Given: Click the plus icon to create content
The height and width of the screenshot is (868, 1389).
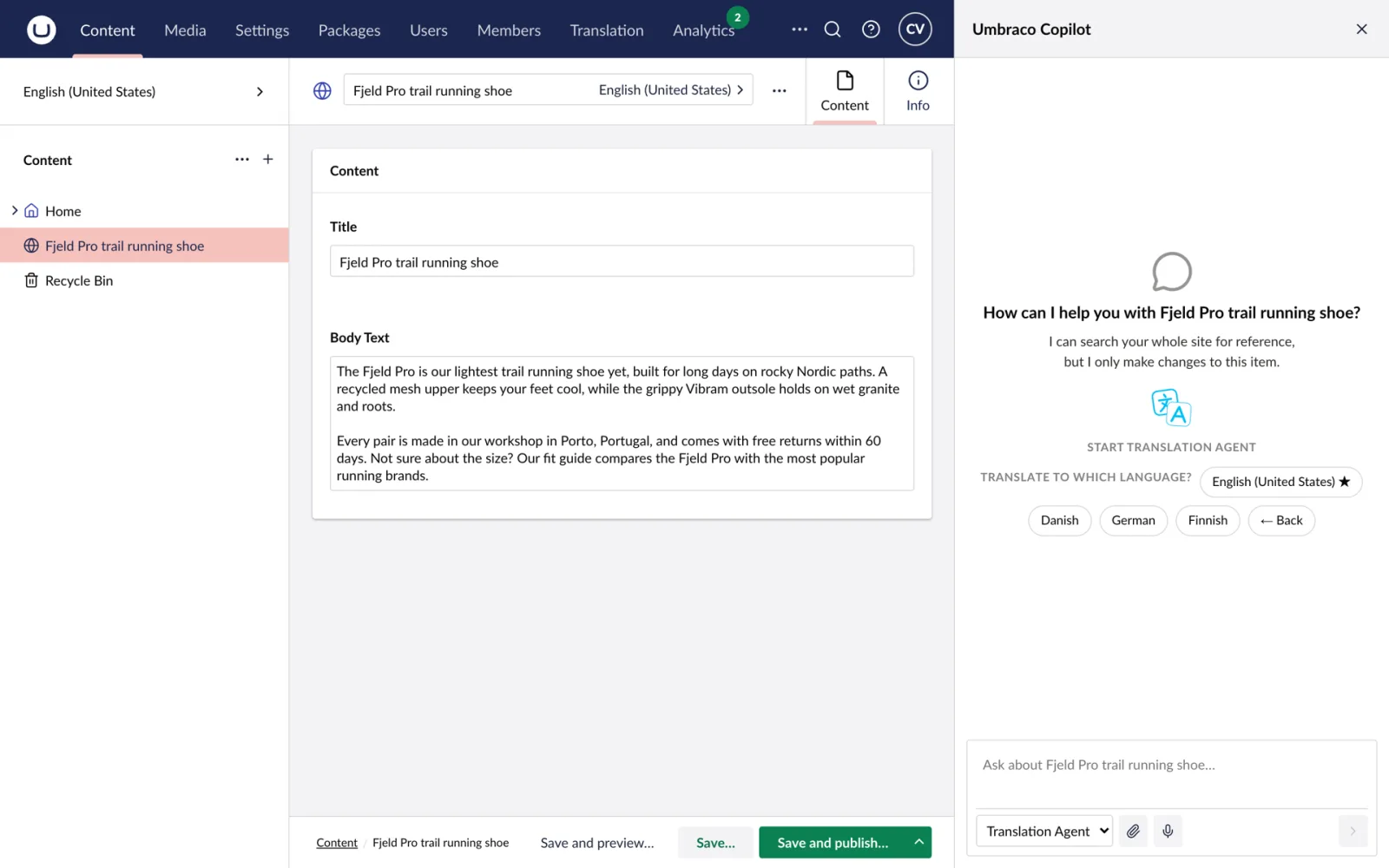Looking at the screenshot, I should click(268, 160).
